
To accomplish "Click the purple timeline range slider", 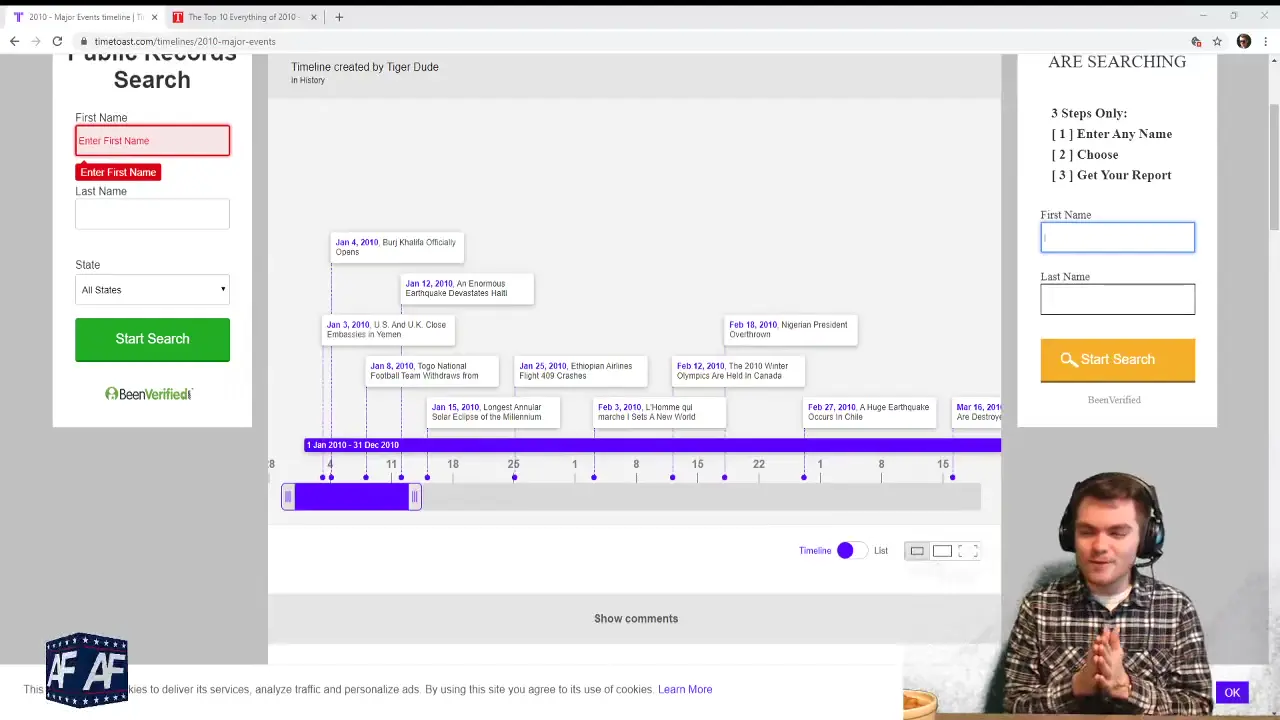I will click(x=351, y=497).
